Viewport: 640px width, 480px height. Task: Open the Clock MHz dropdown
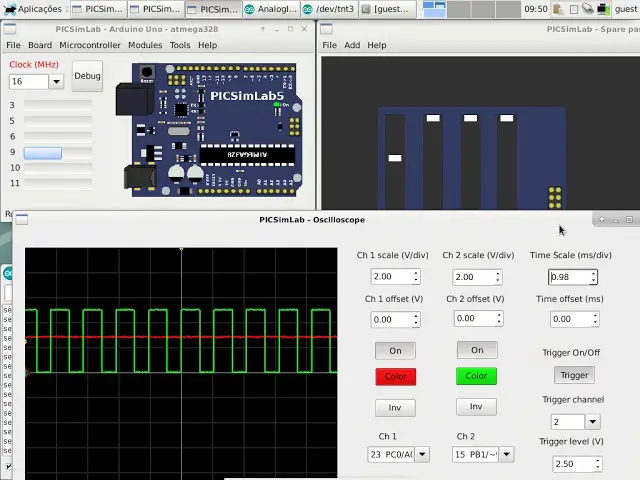[55, 81]
